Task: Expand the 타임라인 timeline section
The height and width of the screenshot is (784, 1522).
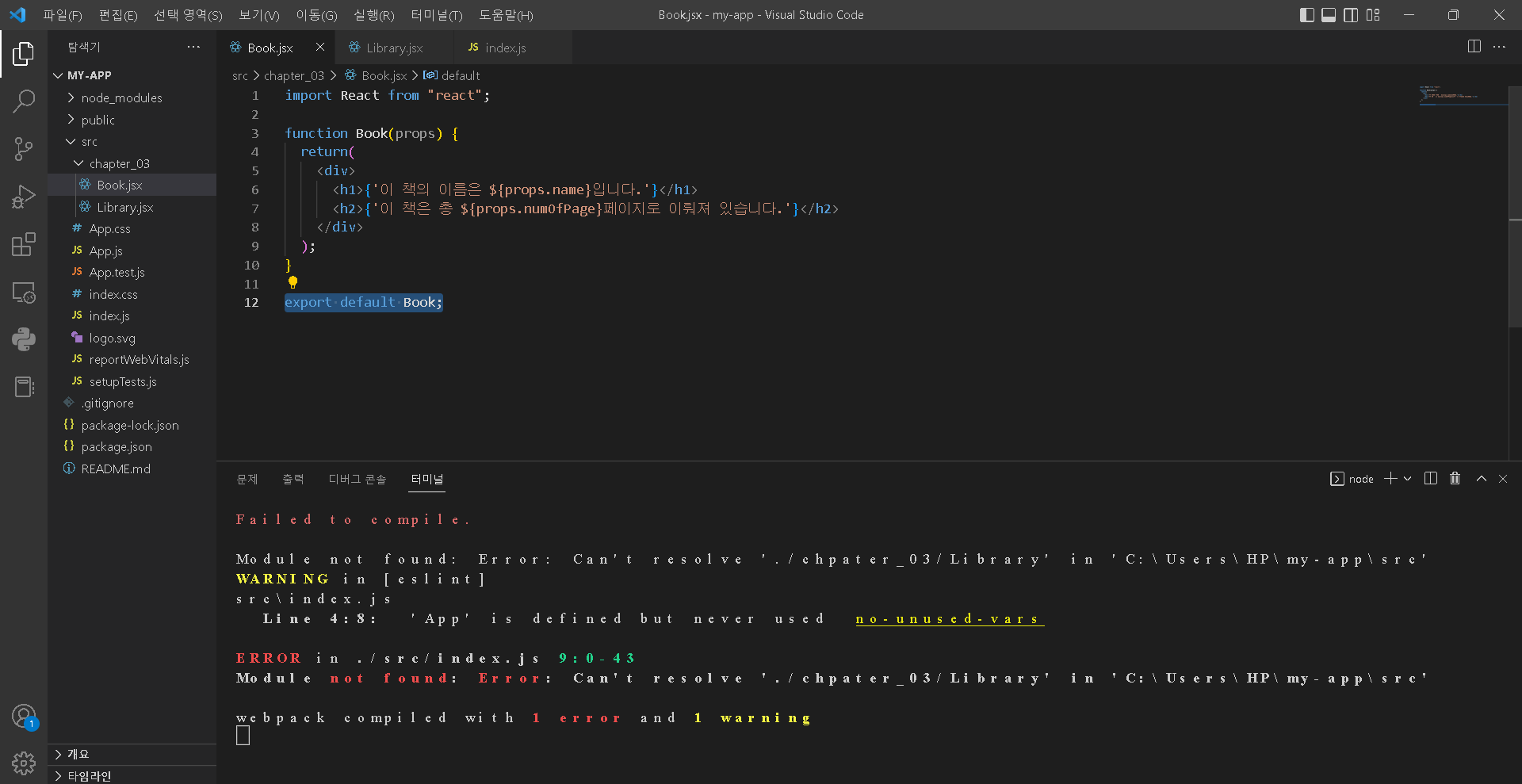Action: 132,775
